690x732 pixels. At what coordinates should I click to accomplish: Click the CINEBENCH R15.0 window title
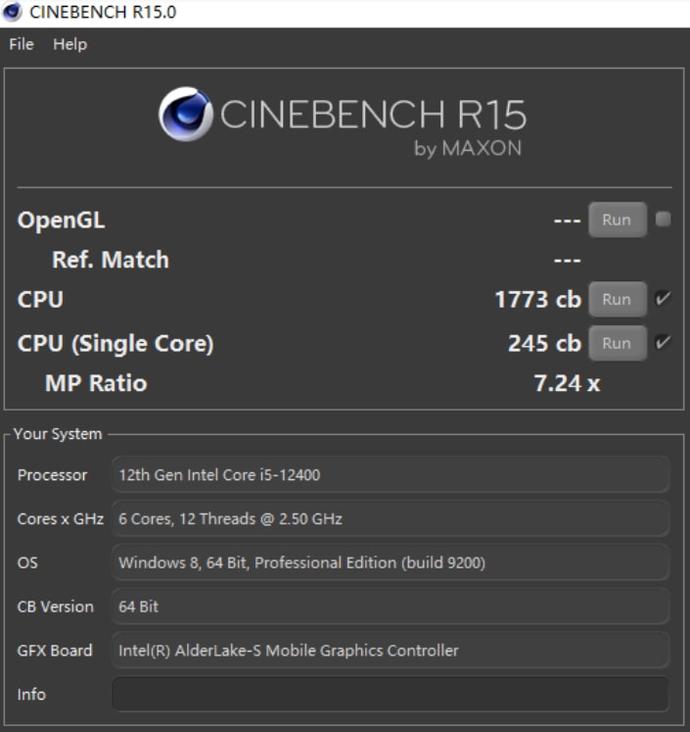[x=103, y=12]
